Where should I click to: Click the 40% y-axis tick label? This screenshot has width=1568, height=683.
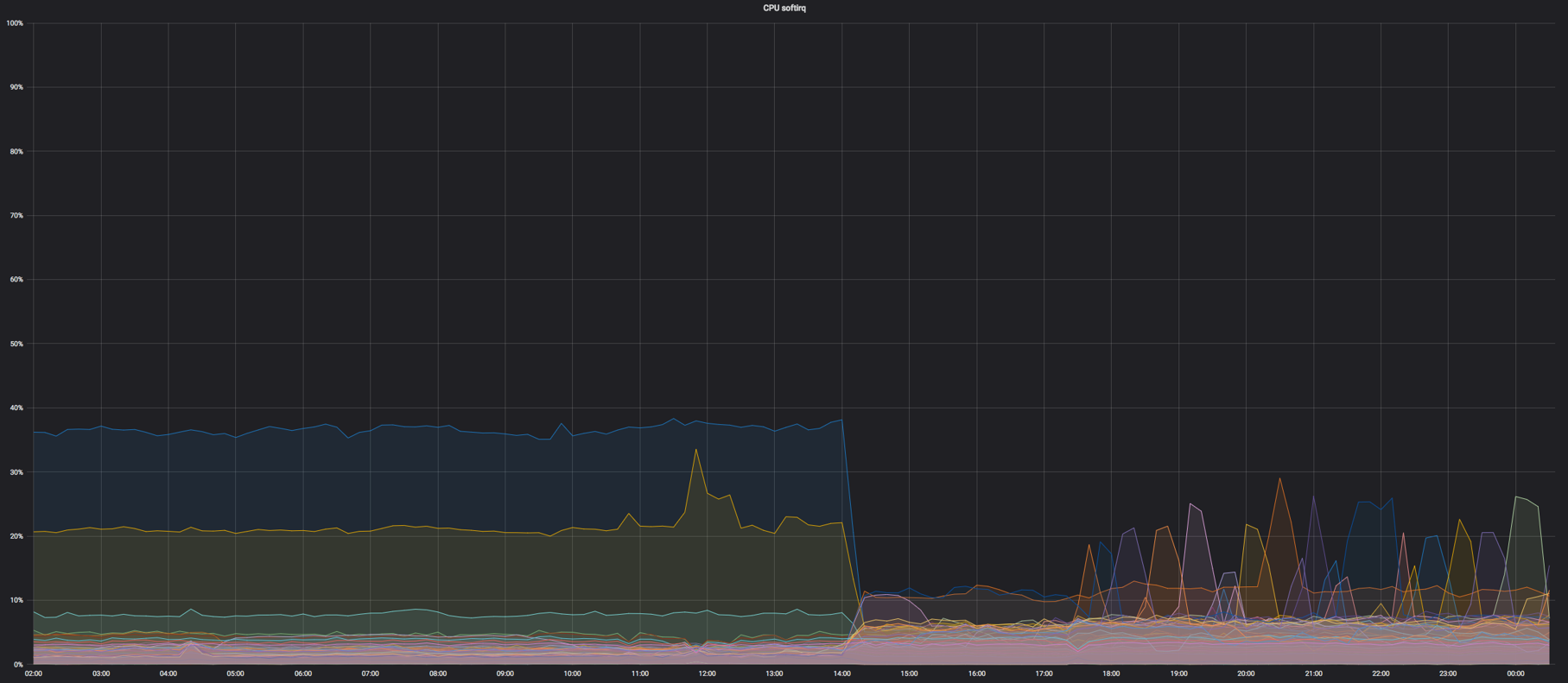[x=16, y=408]
